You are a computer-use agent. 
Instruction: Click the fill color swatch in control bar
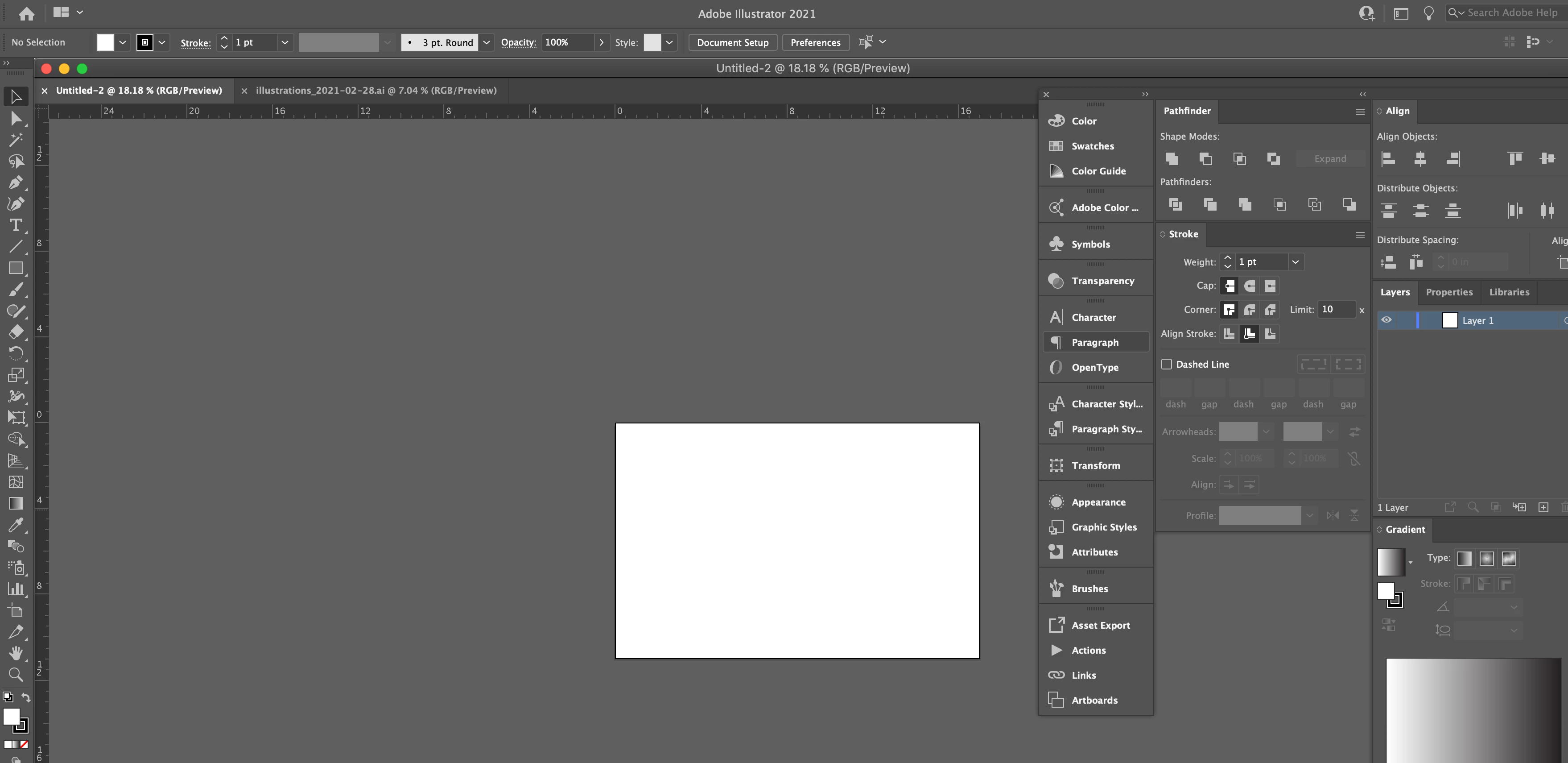(105, 42)
